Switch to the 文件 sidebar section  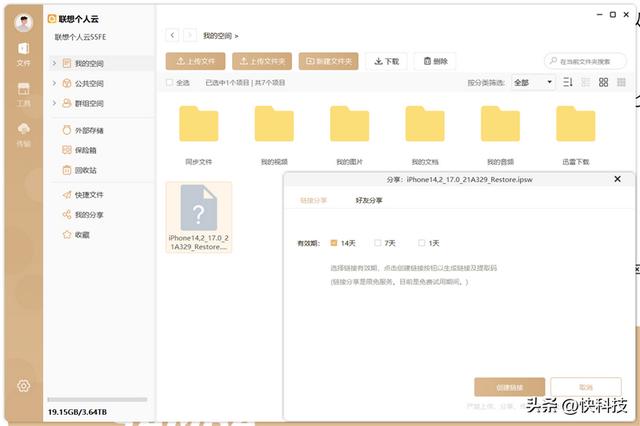[23, 54]
